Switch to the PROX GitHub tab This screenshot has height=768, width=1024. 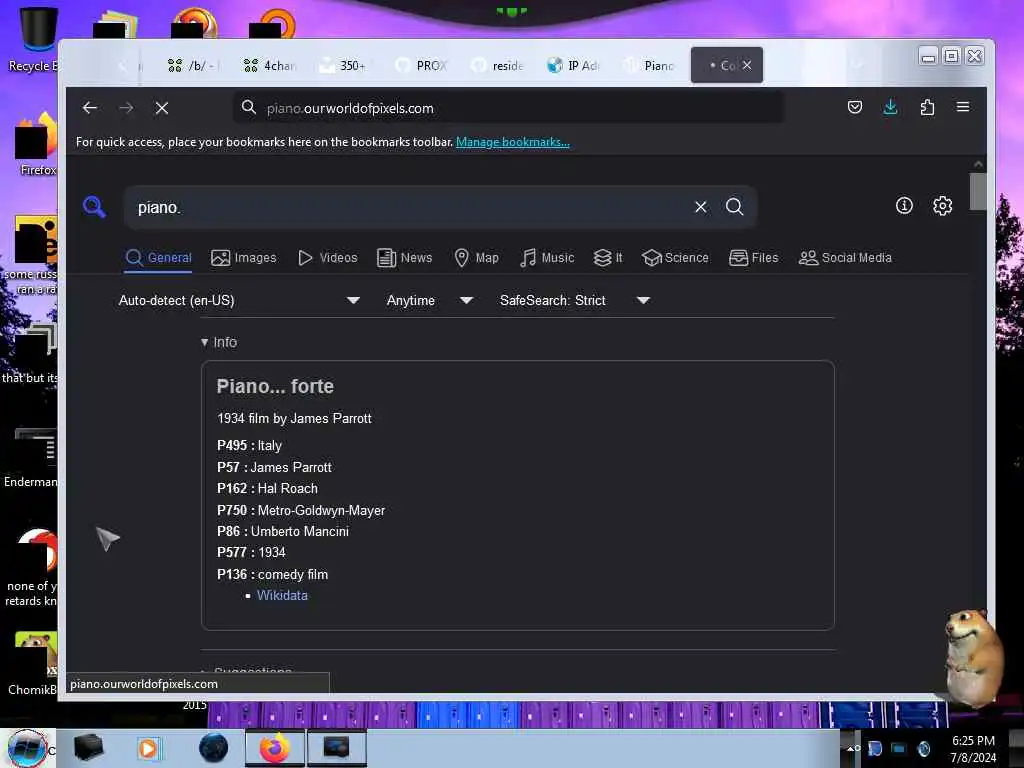pyautogui.click(x=422, y=65)
